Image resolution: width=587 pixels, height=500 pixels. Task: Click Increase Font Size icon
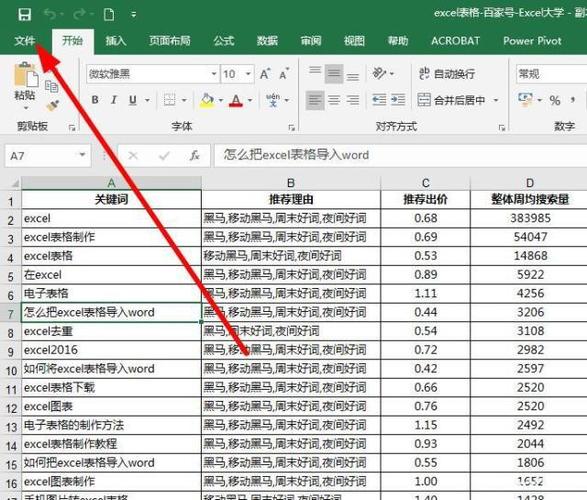pyautogui.click(x=265, y=74)
